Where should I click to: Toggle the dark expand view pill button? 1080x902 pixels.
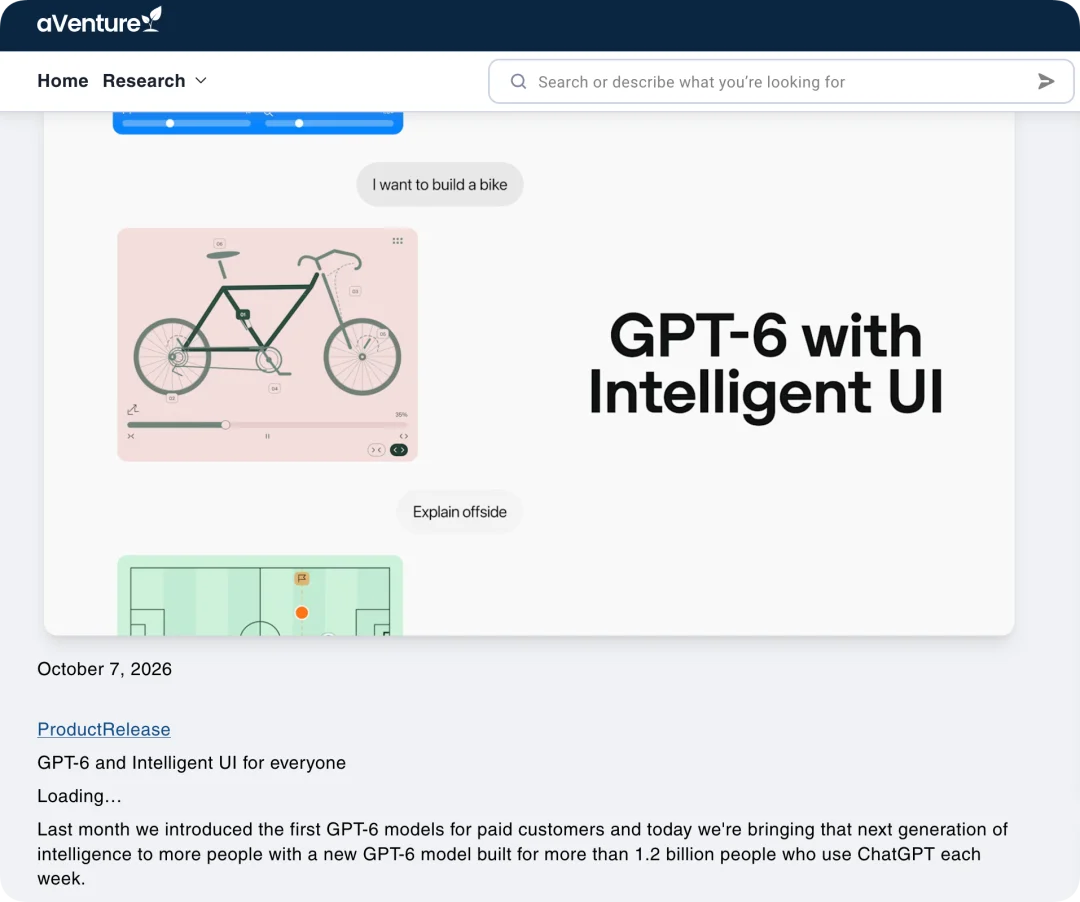coord(399,450)
